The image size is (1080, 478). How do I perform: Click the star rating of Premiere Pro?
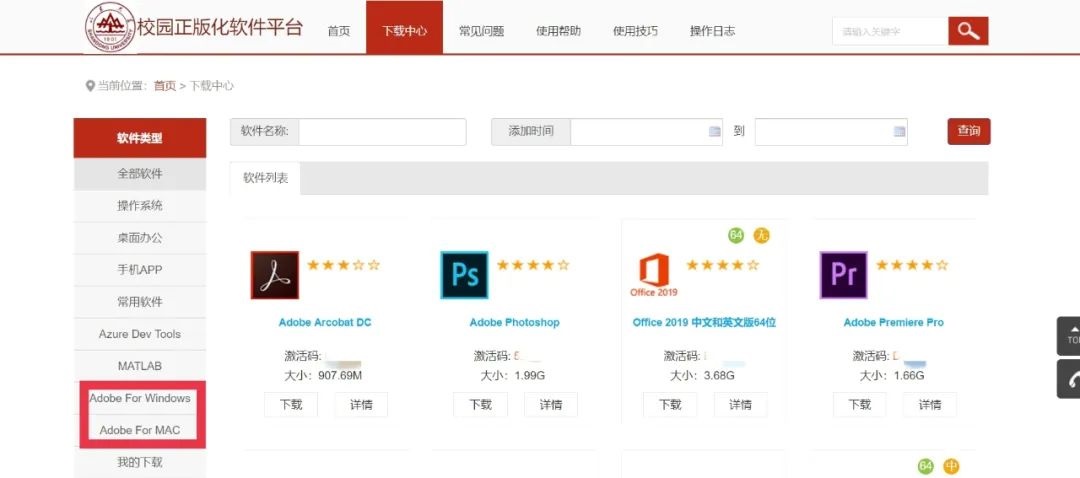[x=912, y=264]
